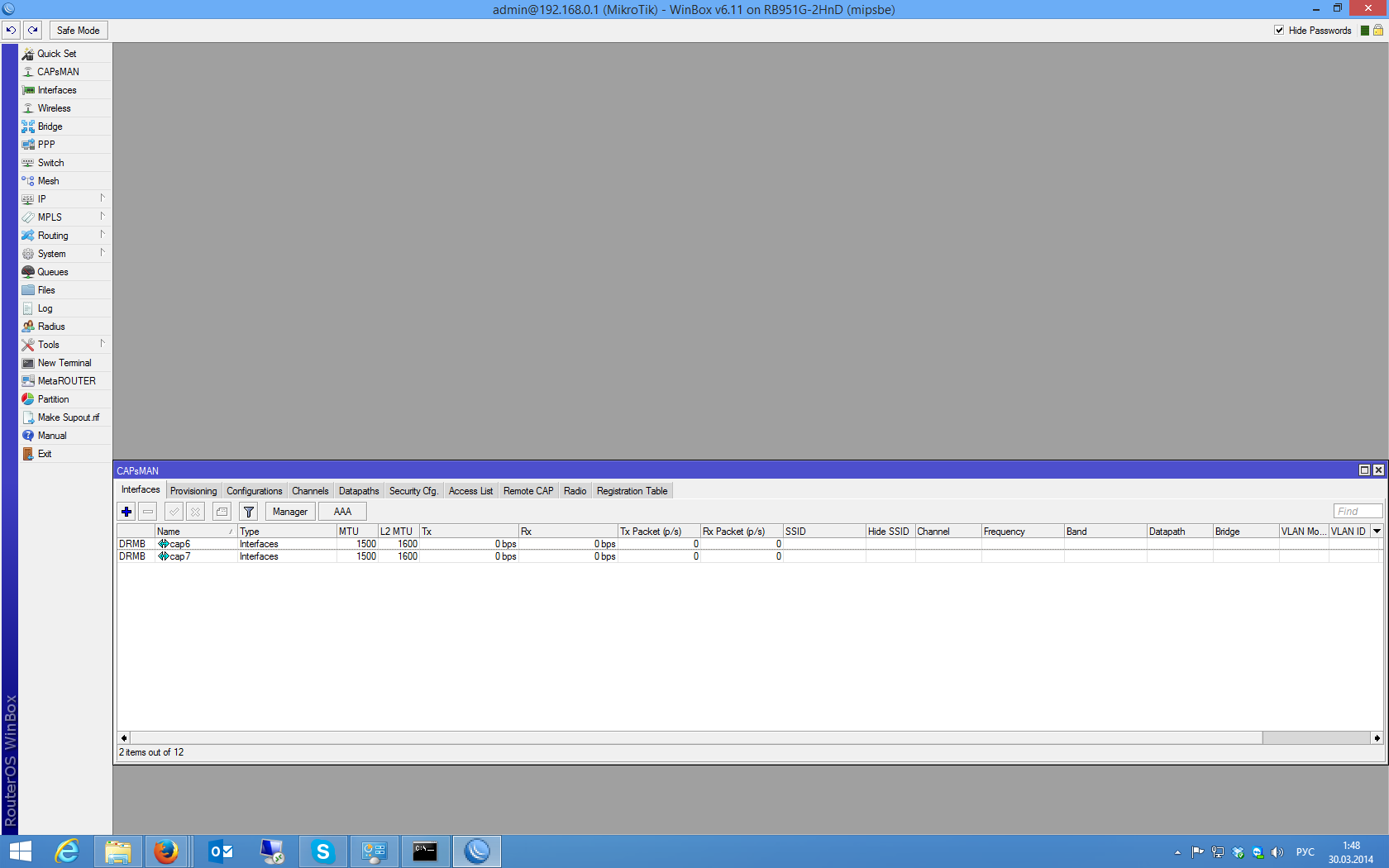Expand the MPLS submenu
Image resolution: width=1389 pixels, height=868 pixels.
(x=64, y=217)
